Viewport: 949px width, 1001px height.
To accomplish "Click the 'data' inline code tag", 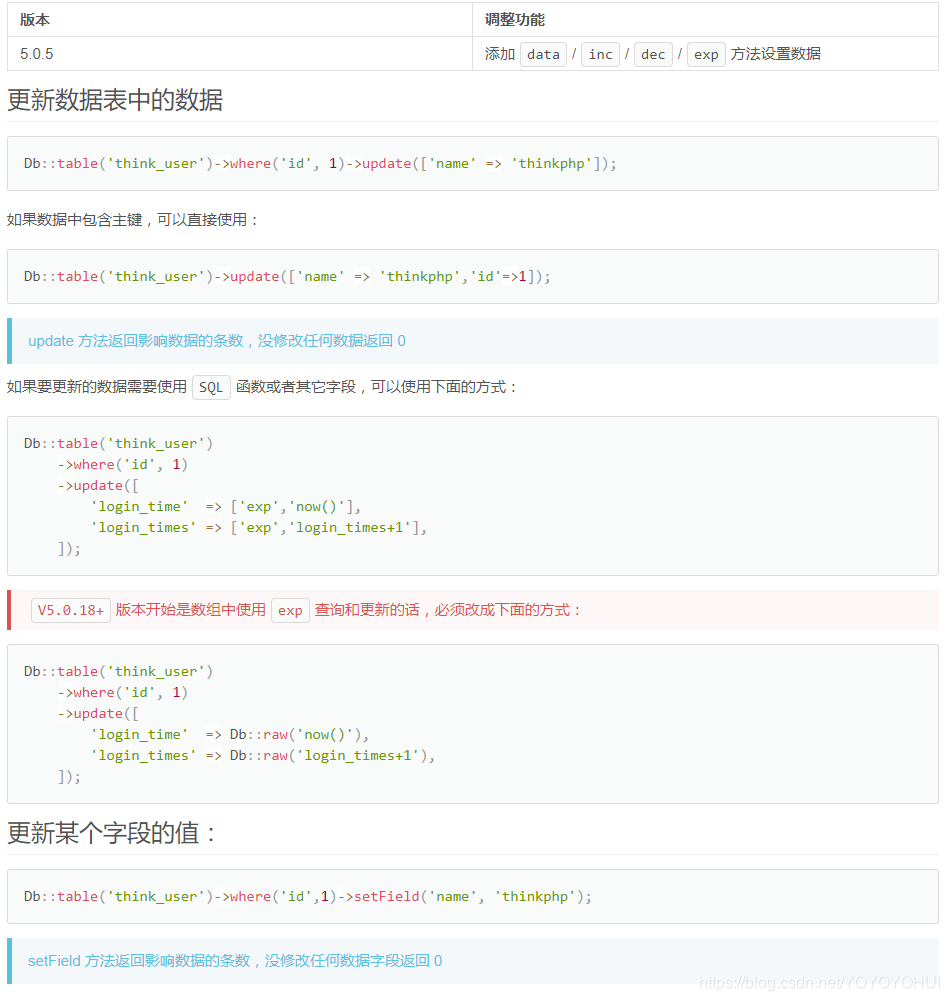I will pos(543,54).
